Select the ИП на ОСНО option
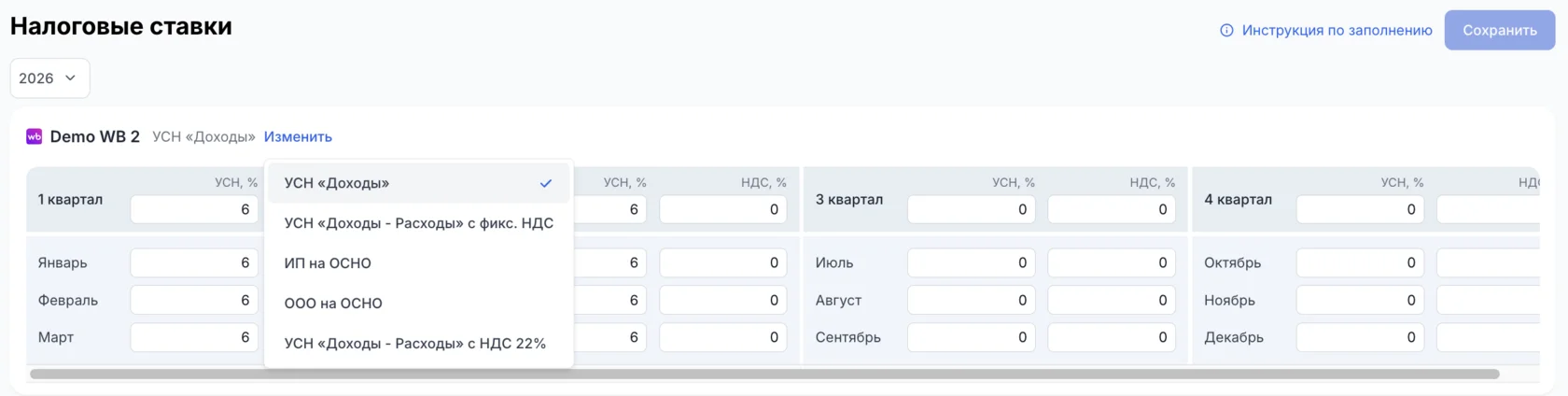 [x=419, y=263]
